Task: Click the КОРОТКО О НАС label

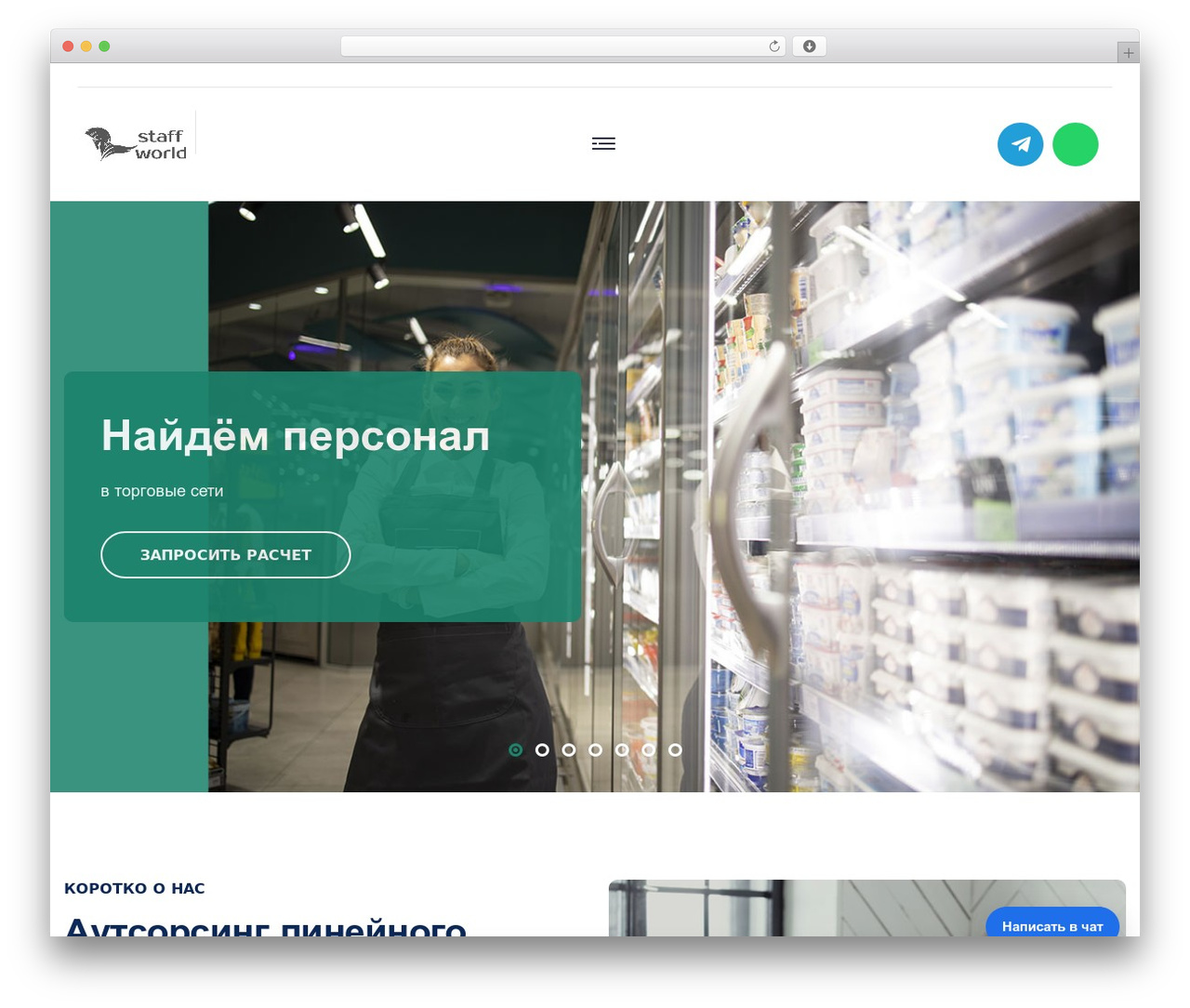Action: click(135, 888)
